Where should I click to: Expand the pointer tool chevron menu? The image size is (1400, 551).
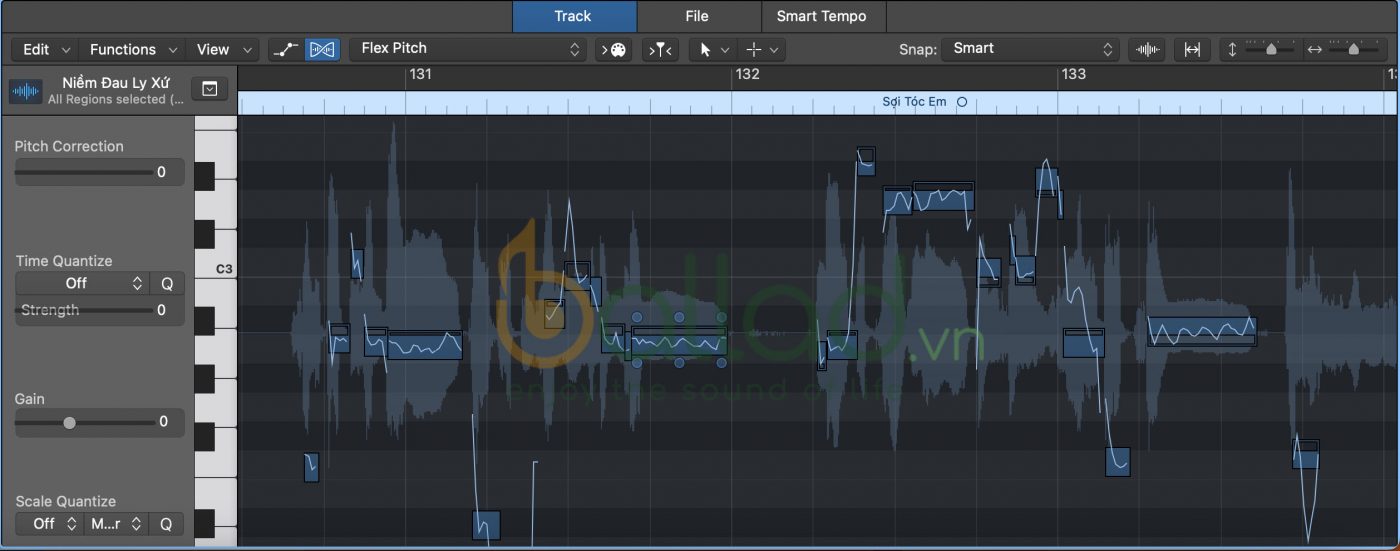[x=726, y=49]
